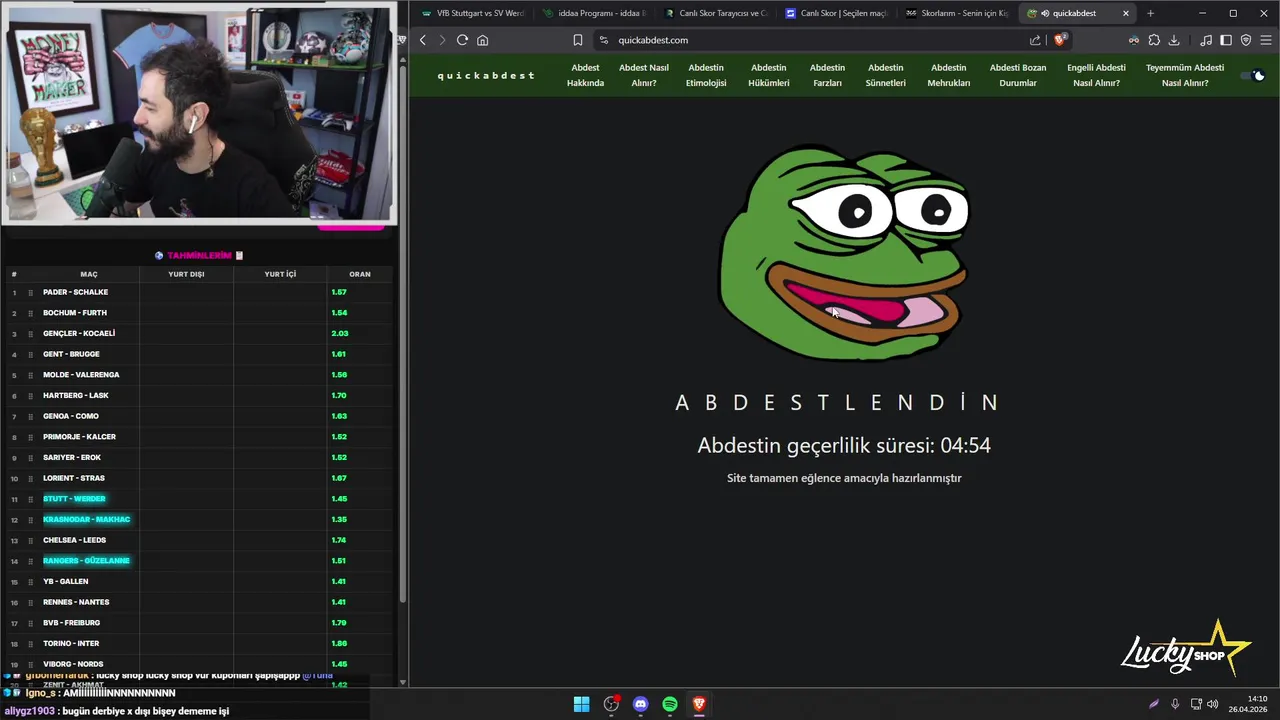Screen dimensions: 1280x720
Task: Open Engelli Abdesti Nasıl Alınır page
Action: pyautogui.click(x=1096, y=75)
